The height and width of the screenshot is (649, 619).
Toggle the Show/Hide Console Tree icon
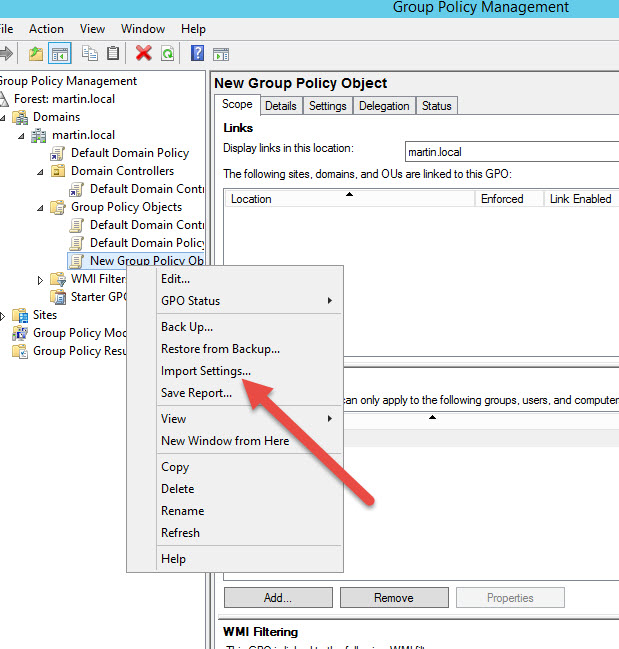pos(59,53)
